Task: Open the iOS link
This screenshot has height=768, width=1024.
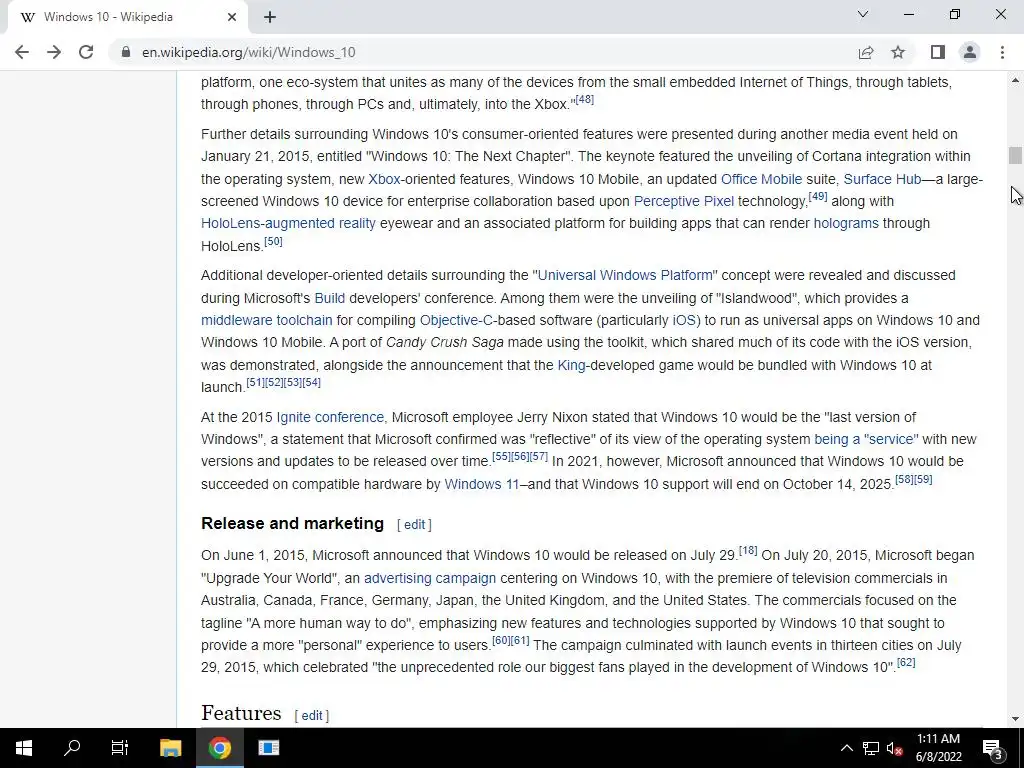Action: pyautogui.click(x=684, y=320)
